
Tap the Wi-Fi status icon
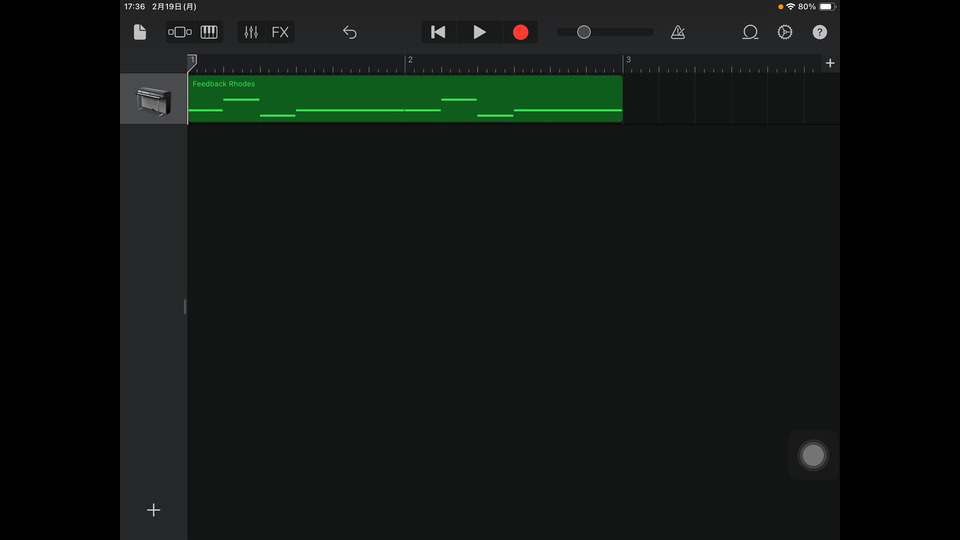pos(790,7)
